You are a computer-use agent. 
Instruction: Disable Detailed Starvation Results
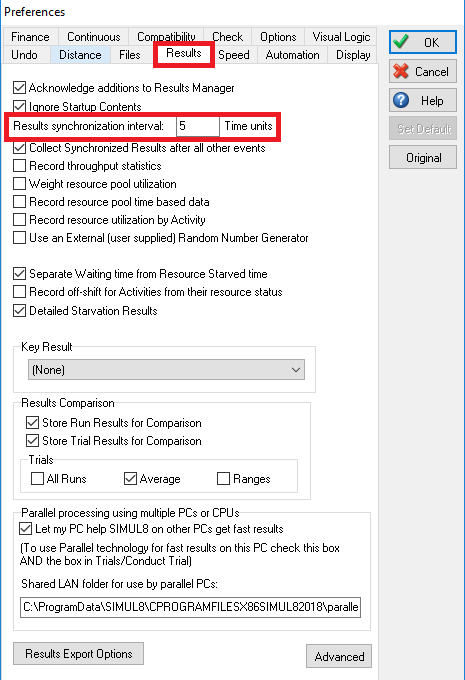point(20,311)
